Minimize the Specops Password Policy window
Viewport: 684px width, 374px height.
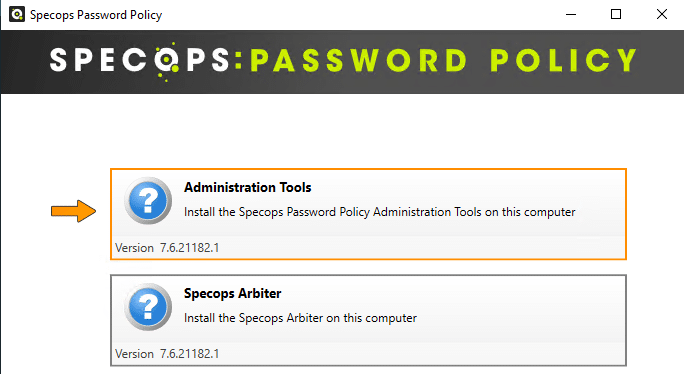click(571, 14)
